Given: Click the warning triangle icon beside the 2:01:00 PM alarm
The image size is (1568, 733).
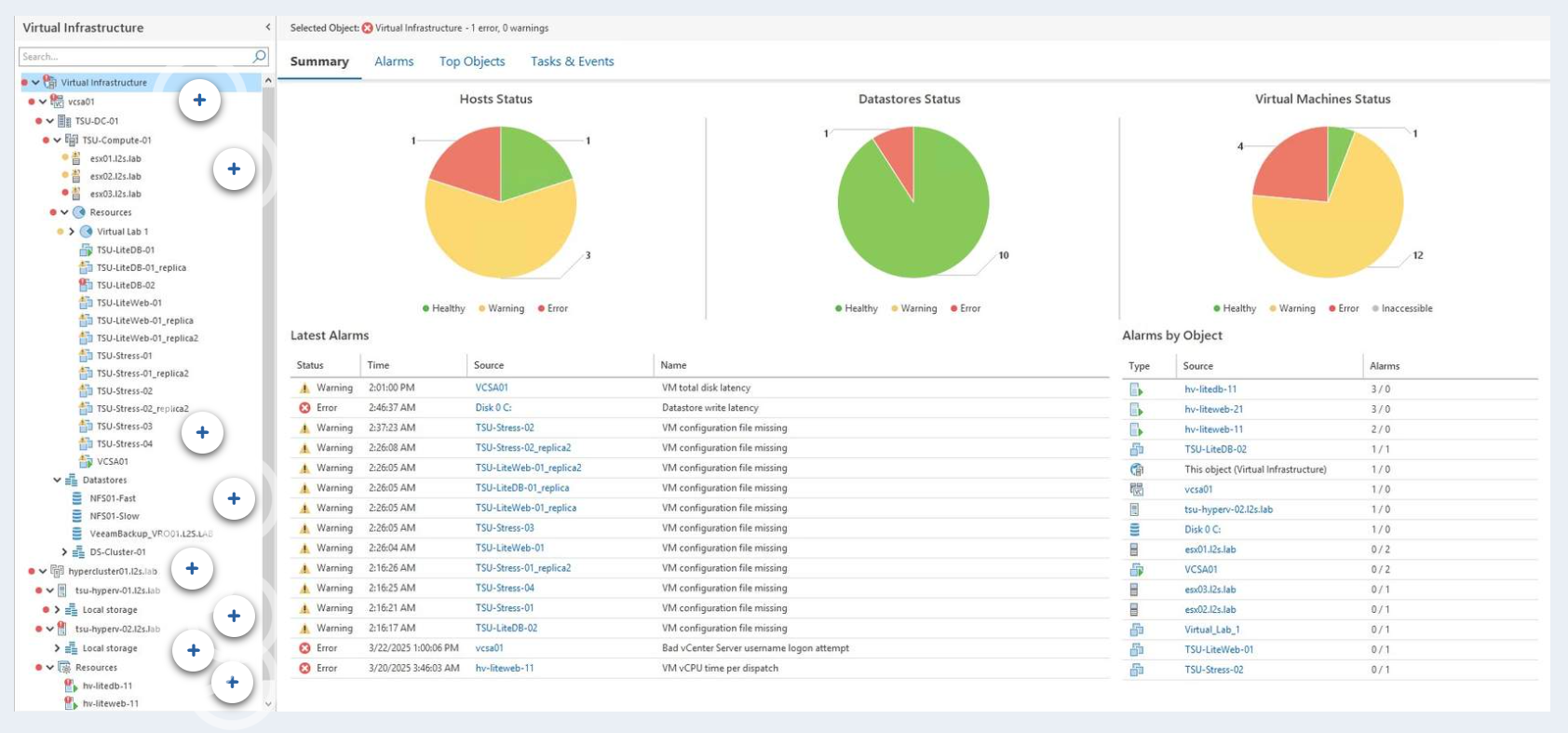Looking at the screenshot, I should pos(304,387).
